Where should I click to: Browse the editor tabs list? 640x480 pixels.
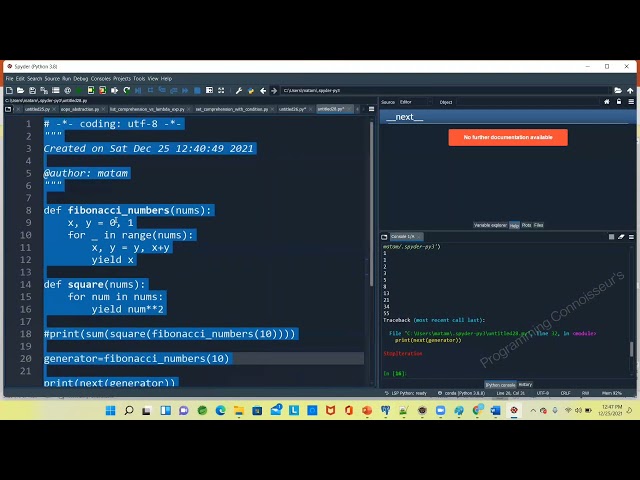(8, 109)
